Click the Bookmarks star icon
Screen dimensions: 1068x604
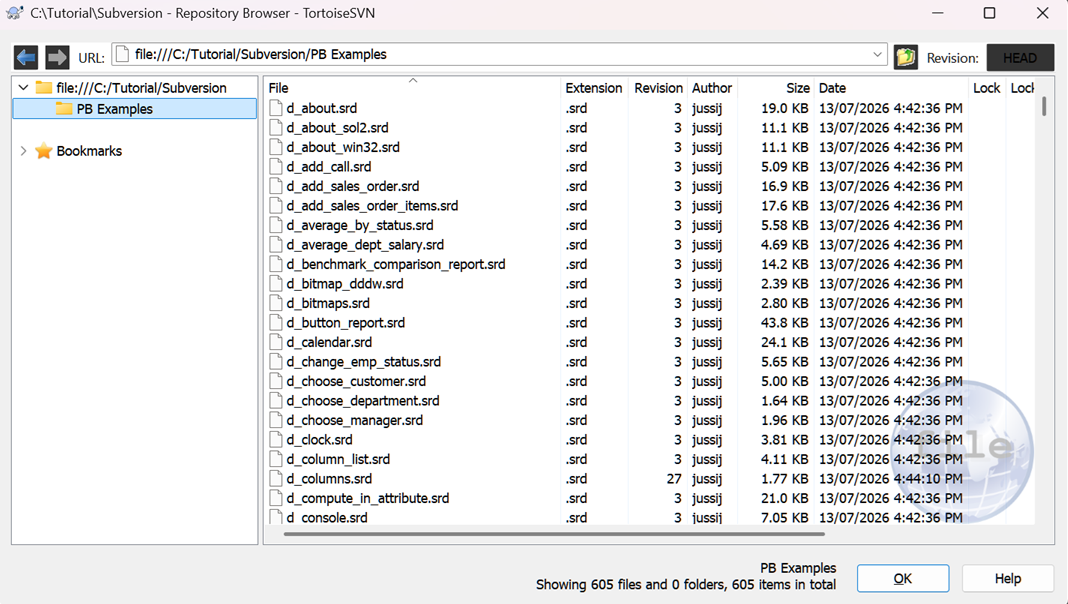[x=44, y=150]
